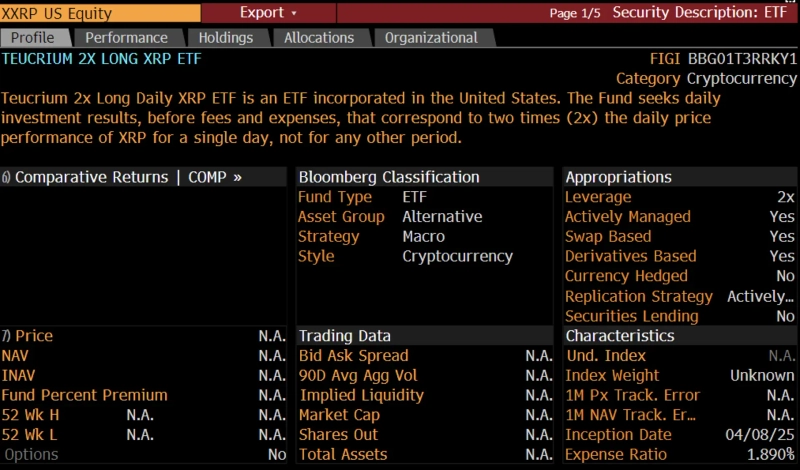This screenshot has height=470, width=800.
Task: Click the Price section link
Action: (x=34, y=336)
